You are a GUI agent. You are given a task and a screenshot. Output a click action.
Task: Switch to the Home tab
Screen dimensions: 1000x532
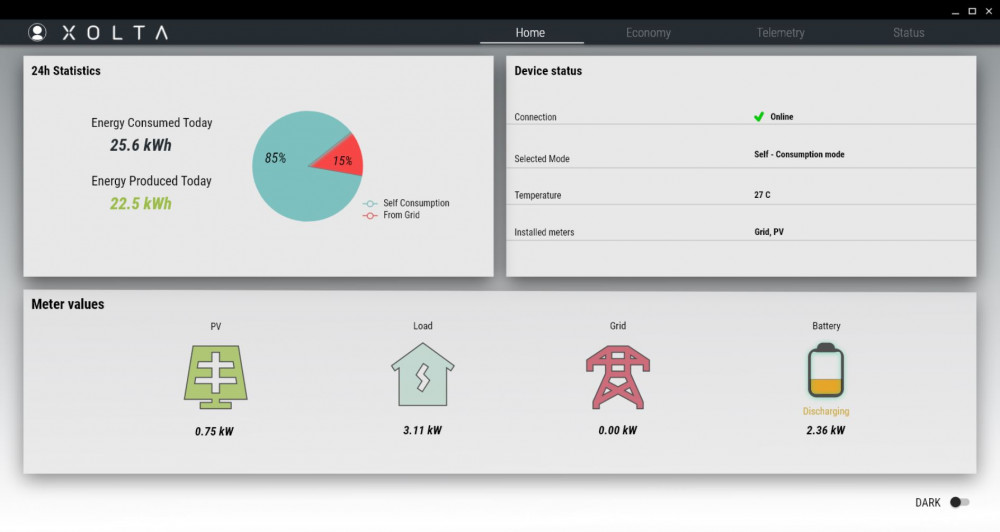point(531,33)
